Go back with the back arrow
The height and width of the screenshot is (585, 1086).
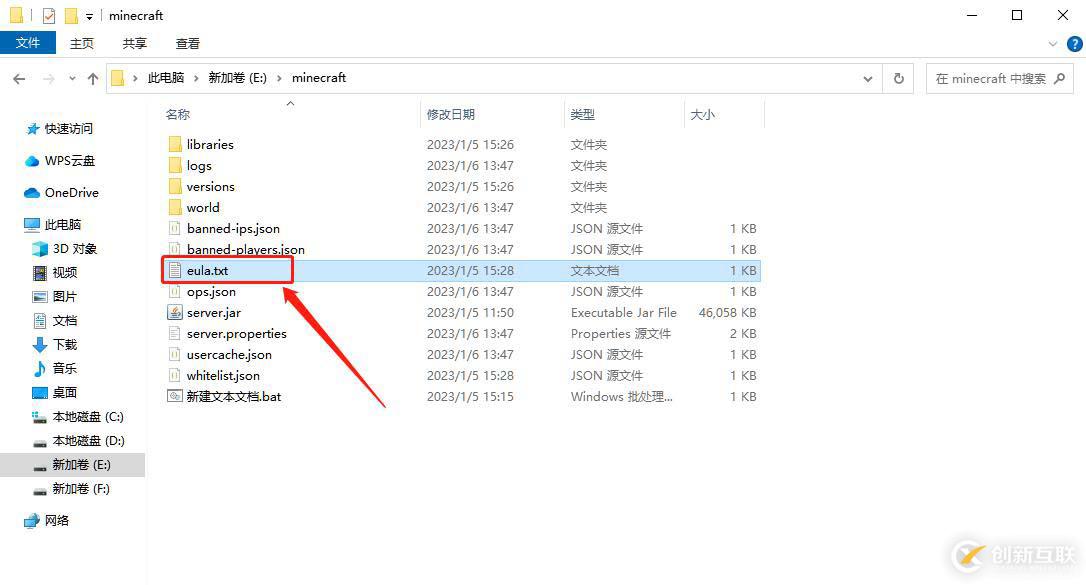pos(19,79)
